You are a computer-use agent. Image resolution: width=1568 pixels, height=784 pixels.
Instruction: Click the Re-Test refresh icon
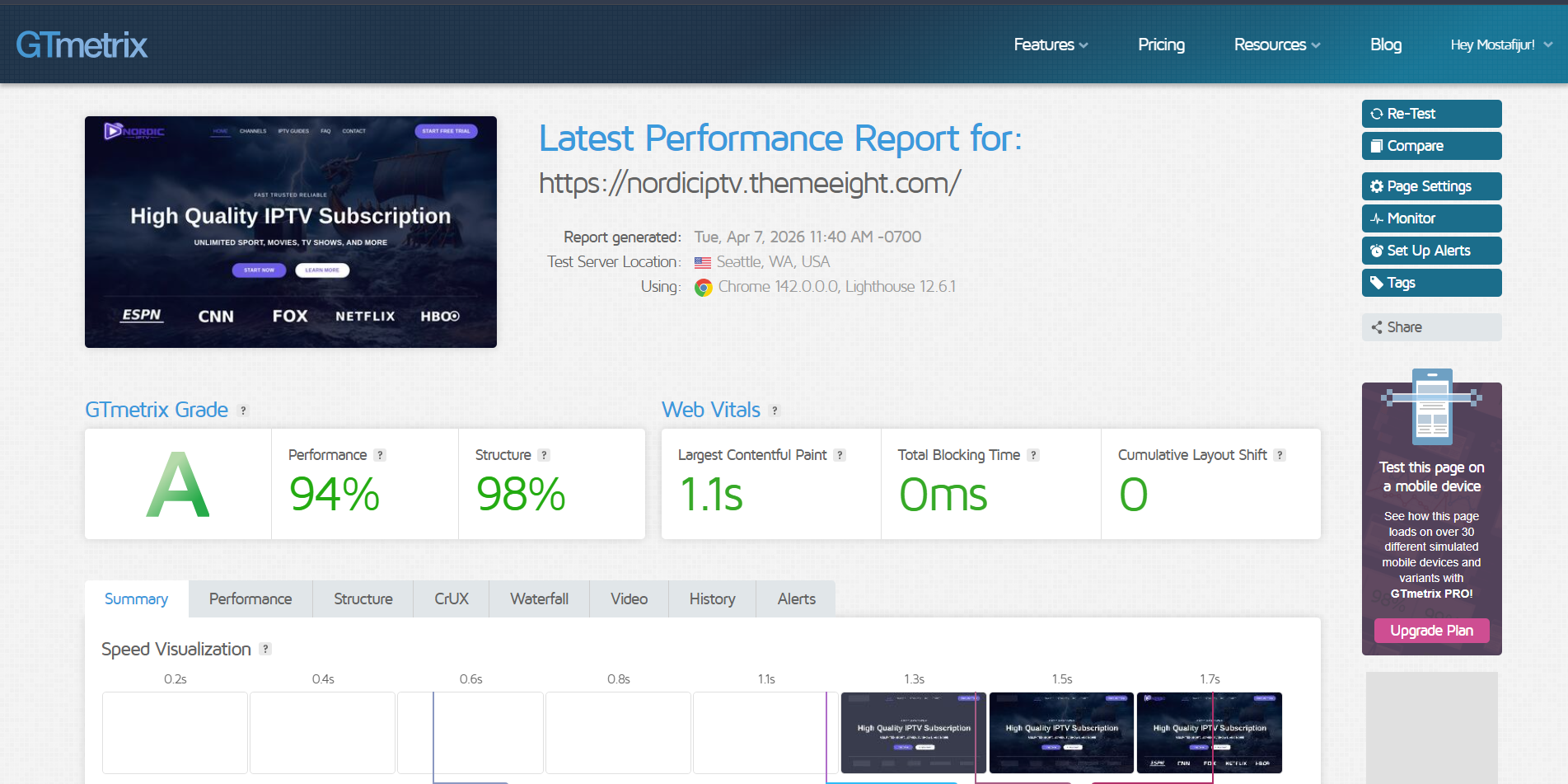(1376, 114)
